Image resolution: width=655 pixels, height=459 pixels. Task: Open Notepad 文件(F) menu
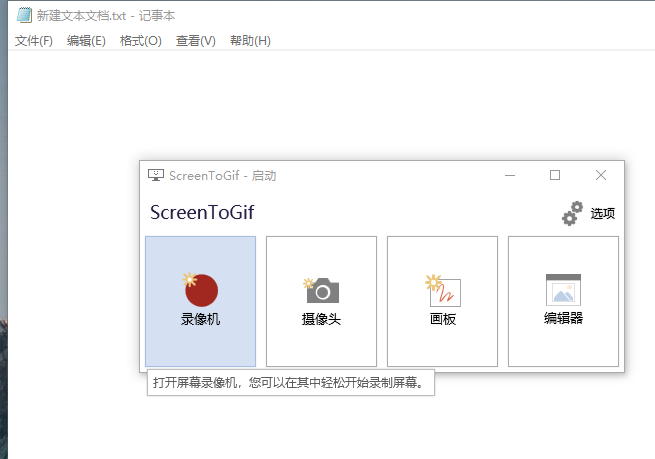pyautogui.click(x=34, y=41)
